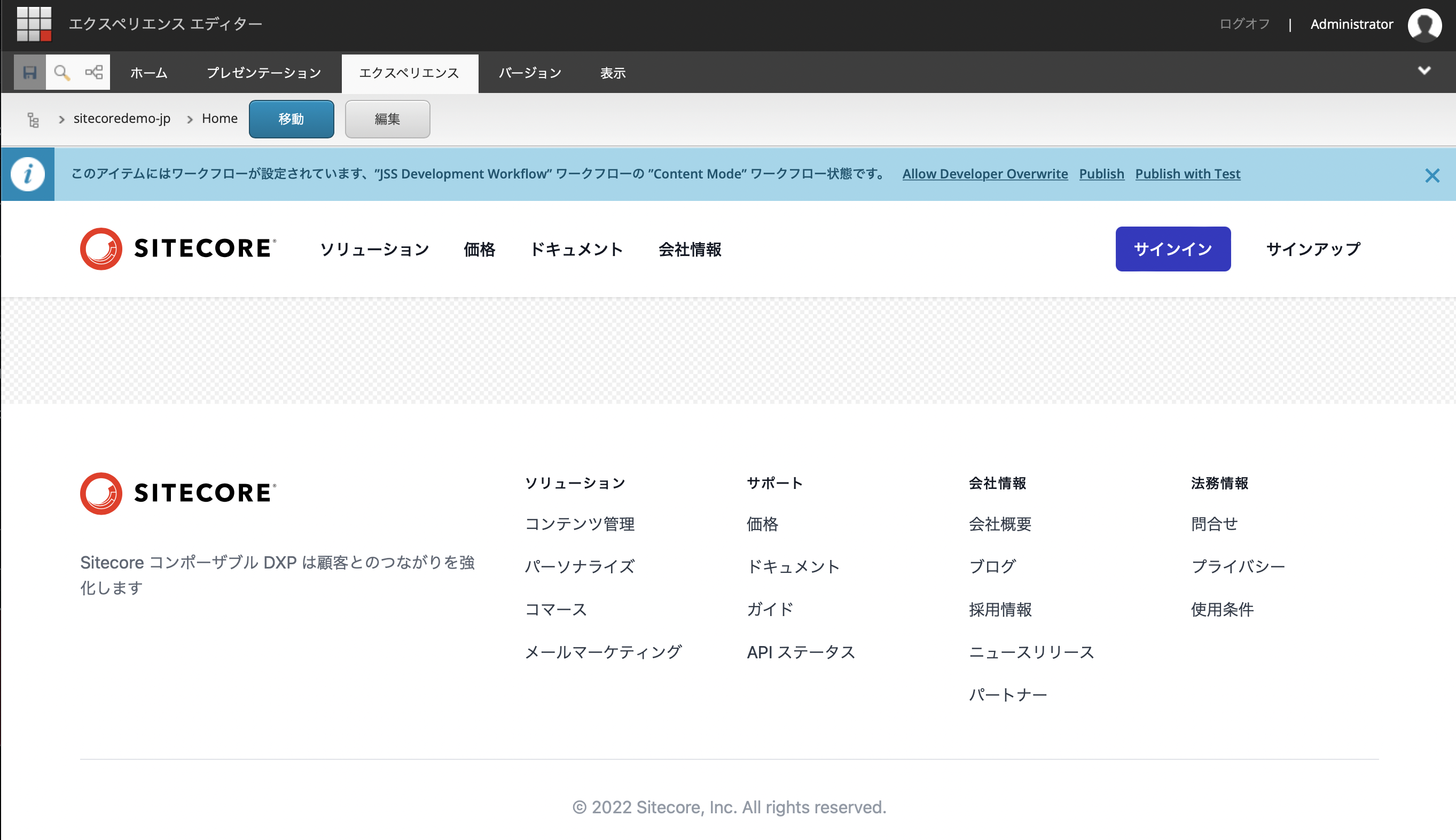Click the ログオフ link
This screenshot has width=1456, height=840.
click(1244, 24)
